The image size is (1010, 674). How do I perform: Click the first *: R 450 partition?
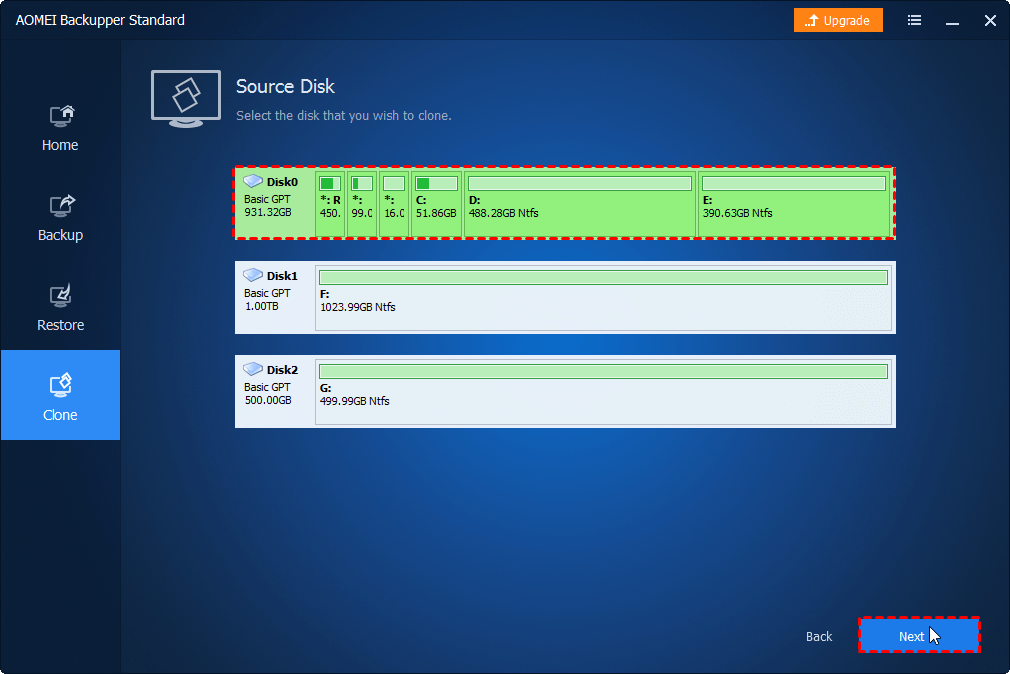(x=330, y=204)
